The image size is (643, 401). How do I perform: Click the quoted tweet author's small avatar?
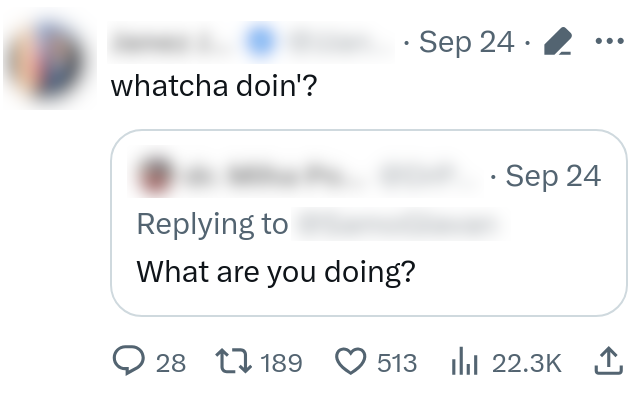pyautogui.click(x=154, y=177)
